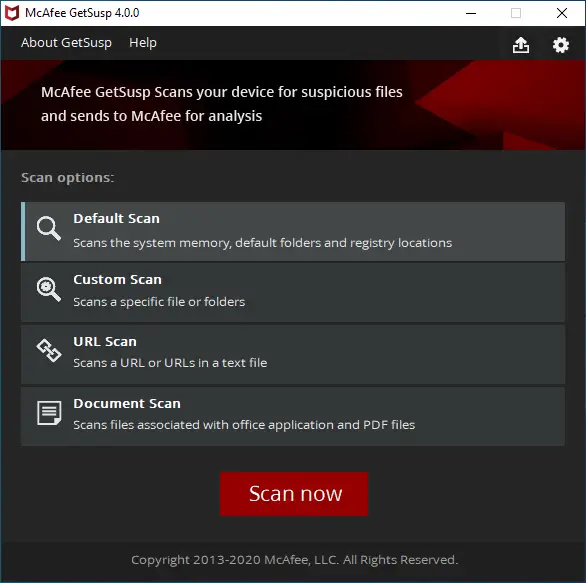This screenshot has height=583, width=586.
Task: Click the office and PDF files description
Action: tap(244, 425)
